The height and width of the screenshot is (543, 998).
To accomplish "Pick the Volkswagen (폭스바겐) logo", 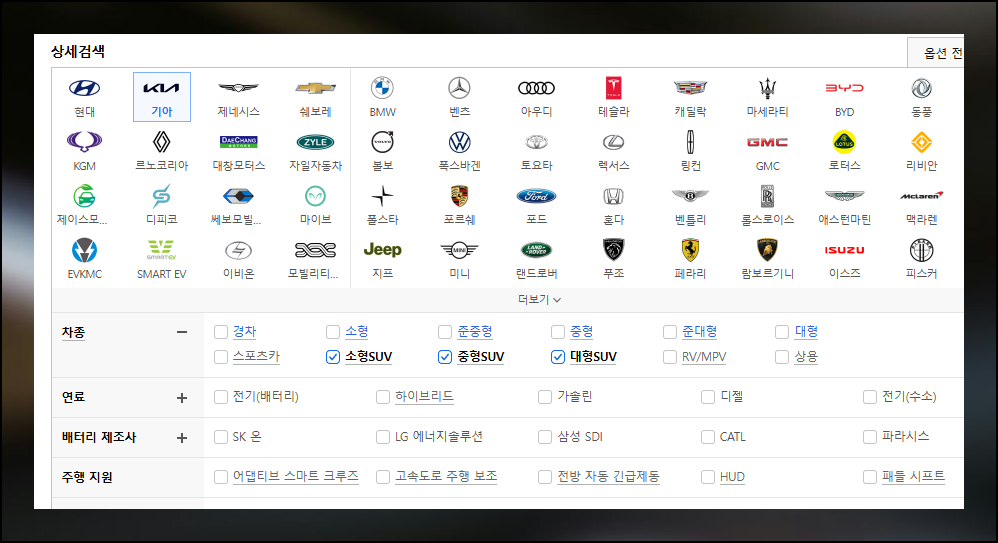I will (460, 142).
